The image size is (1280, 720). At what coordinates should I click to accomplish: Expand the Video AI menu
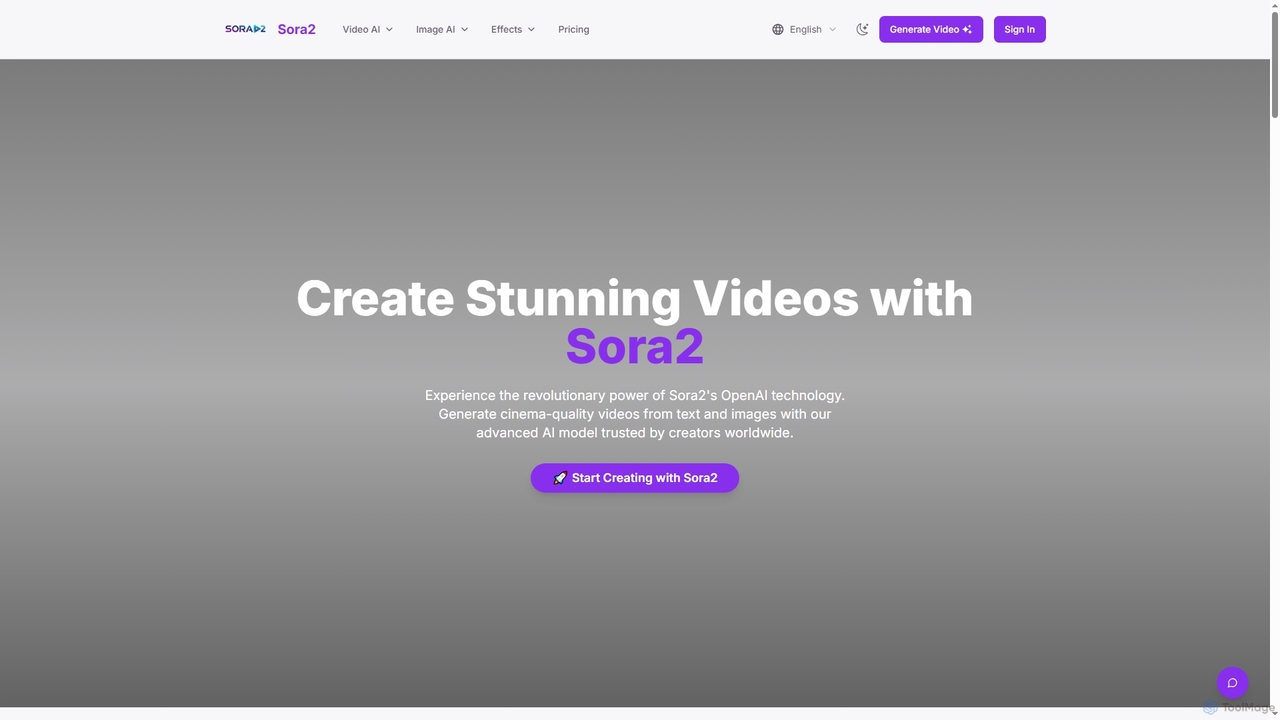click(368, 29)
